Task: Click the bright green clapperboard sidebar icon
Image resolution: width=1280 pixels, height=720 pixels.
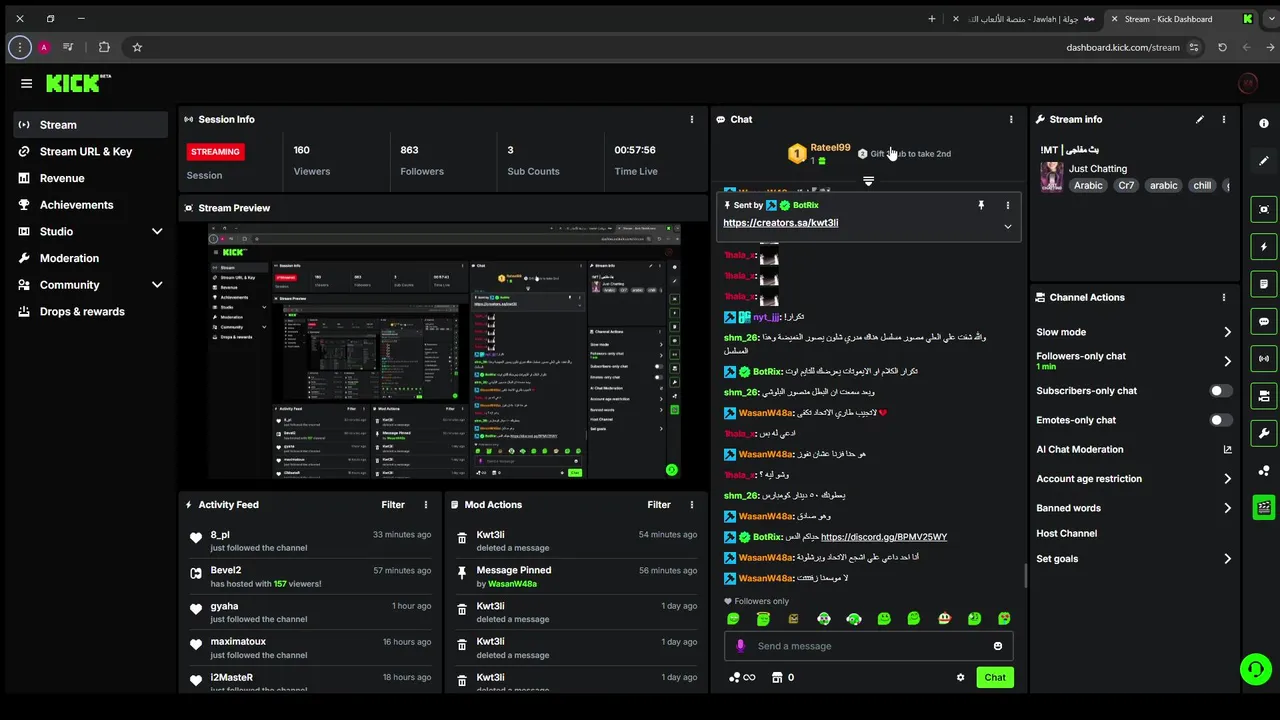Action: coord(1264,507)
